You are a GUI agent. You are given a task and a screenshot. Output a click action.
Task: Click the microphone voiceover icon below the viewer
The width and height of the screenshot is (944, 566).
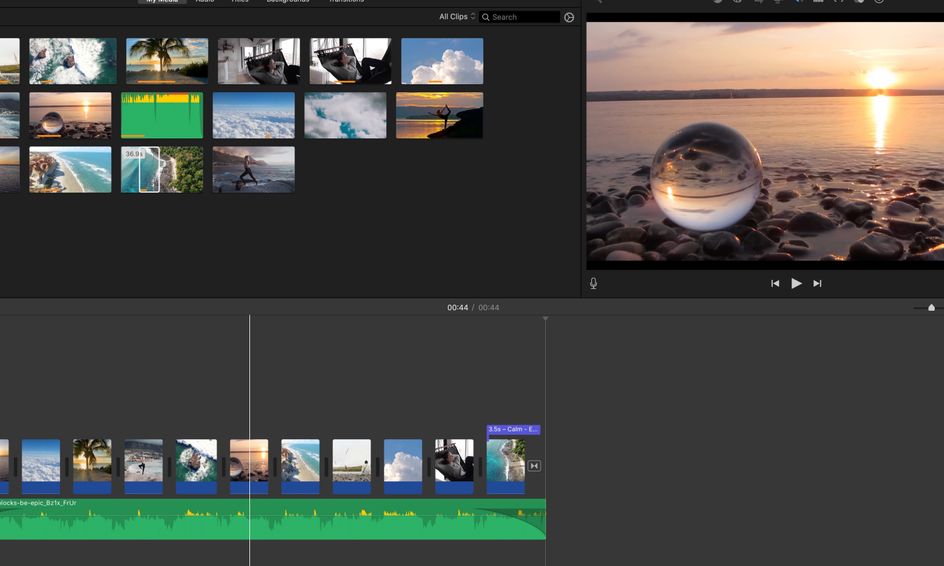click(594, 283)
